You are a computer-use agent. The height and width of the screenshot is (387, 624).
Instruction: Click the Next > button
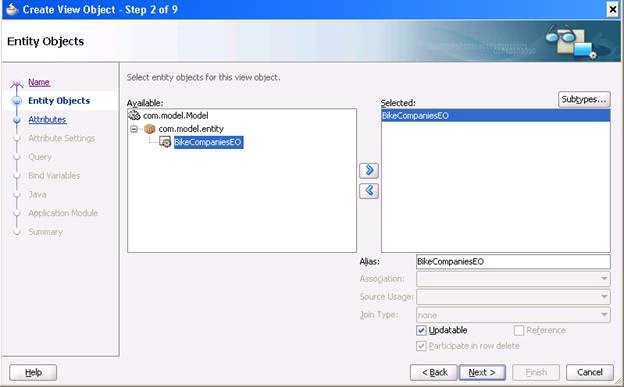point(482,373)
